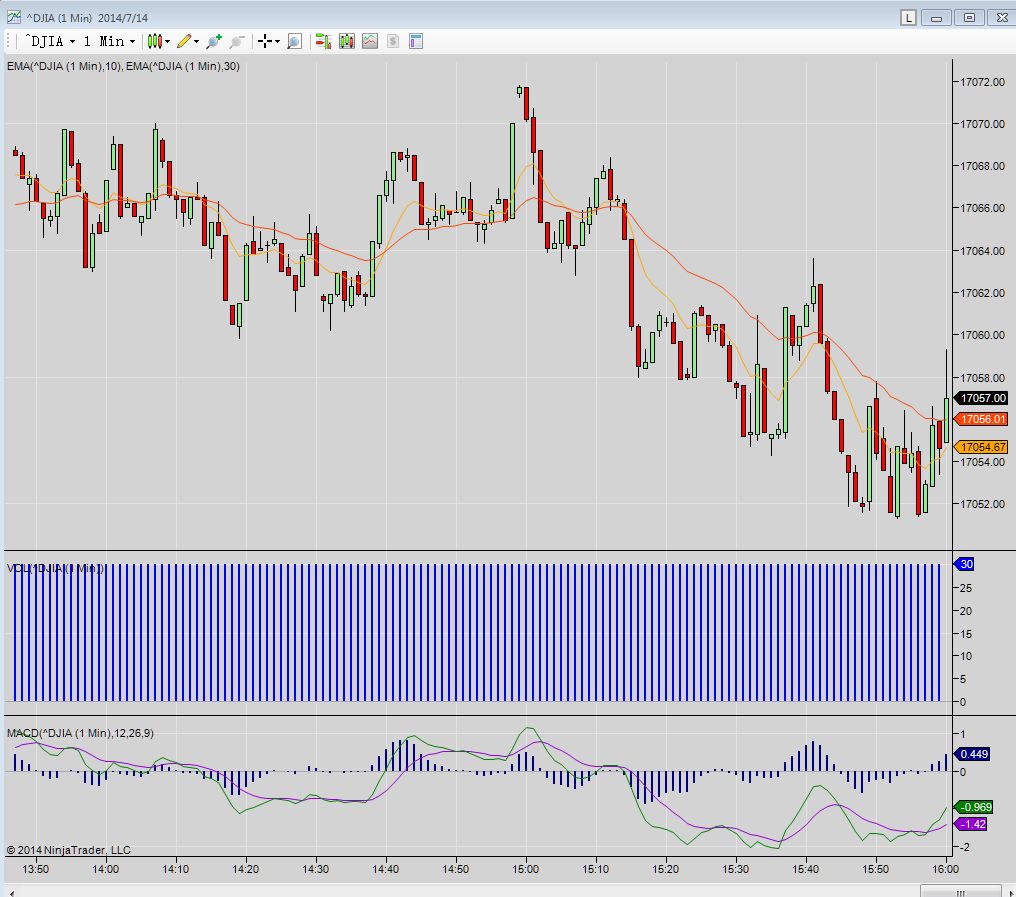Click the chart window icon in title bar
Image resolution: width=1016 pixels, height=897 pixels.
pos(13,17)
